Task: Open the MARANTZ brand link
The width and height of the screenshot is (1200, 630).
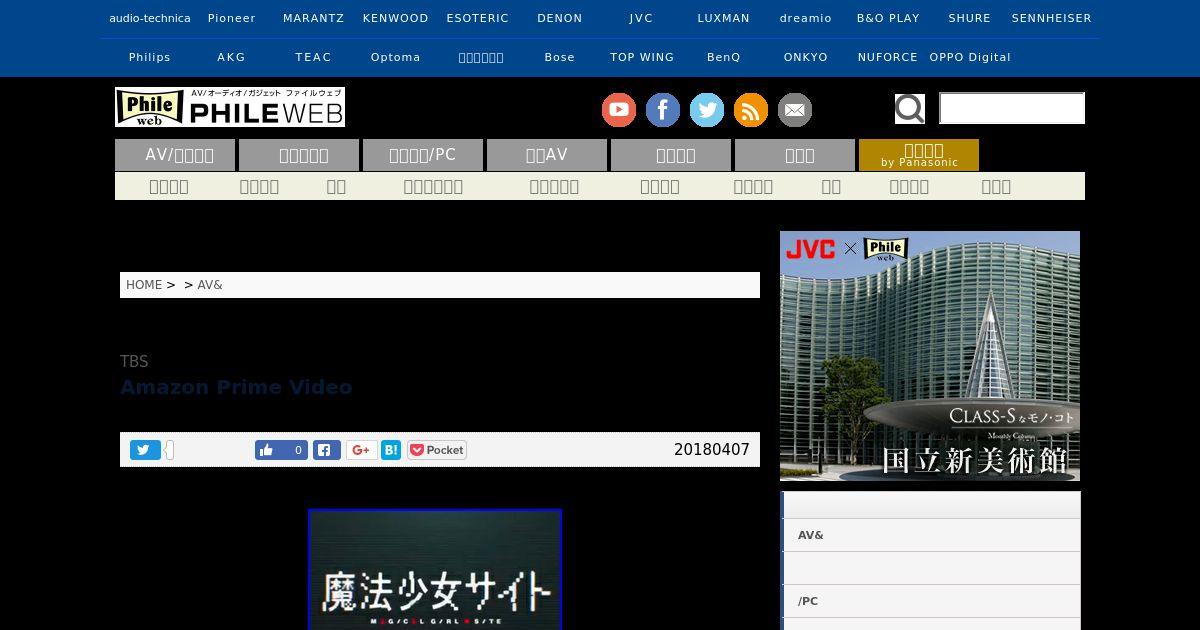Action: [313, 18]
